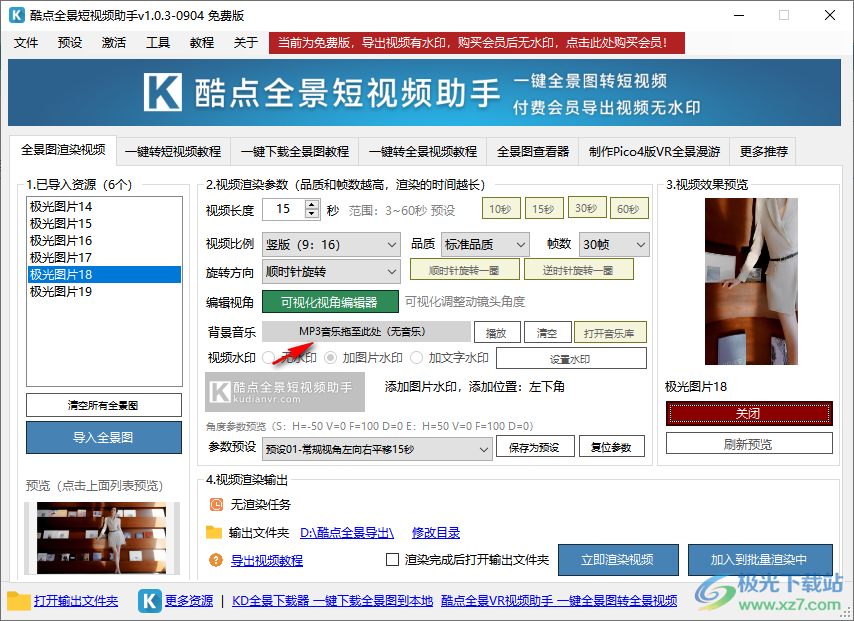Click the yellow folder icon beside 打开输出文件夹

pyautogui.click(x=18, y=601)
